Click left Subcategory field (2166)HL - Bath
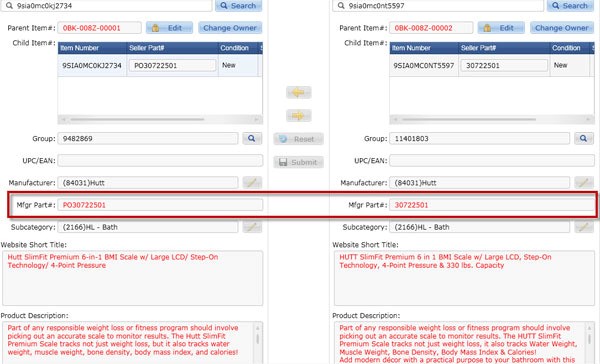Screen dimensions: 600x364 tap(148, 227)
